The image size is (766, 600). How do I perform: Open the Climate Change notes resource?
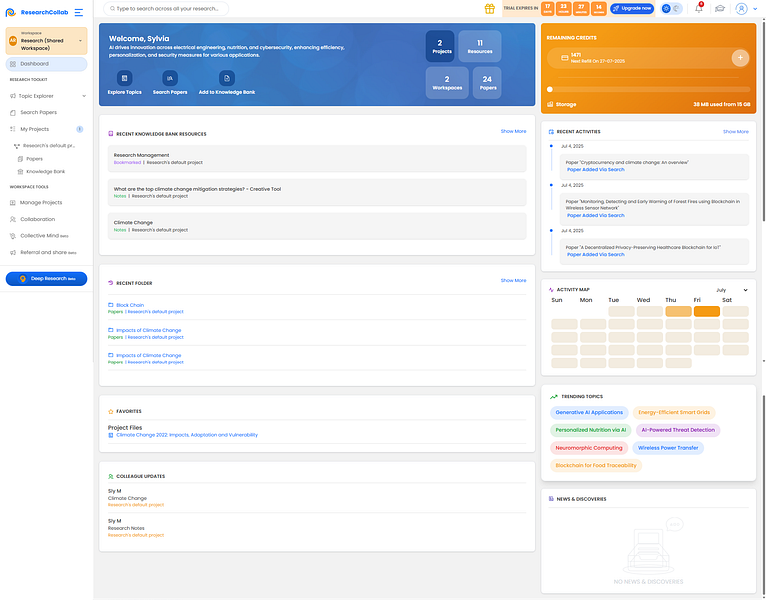pos(317,226)
